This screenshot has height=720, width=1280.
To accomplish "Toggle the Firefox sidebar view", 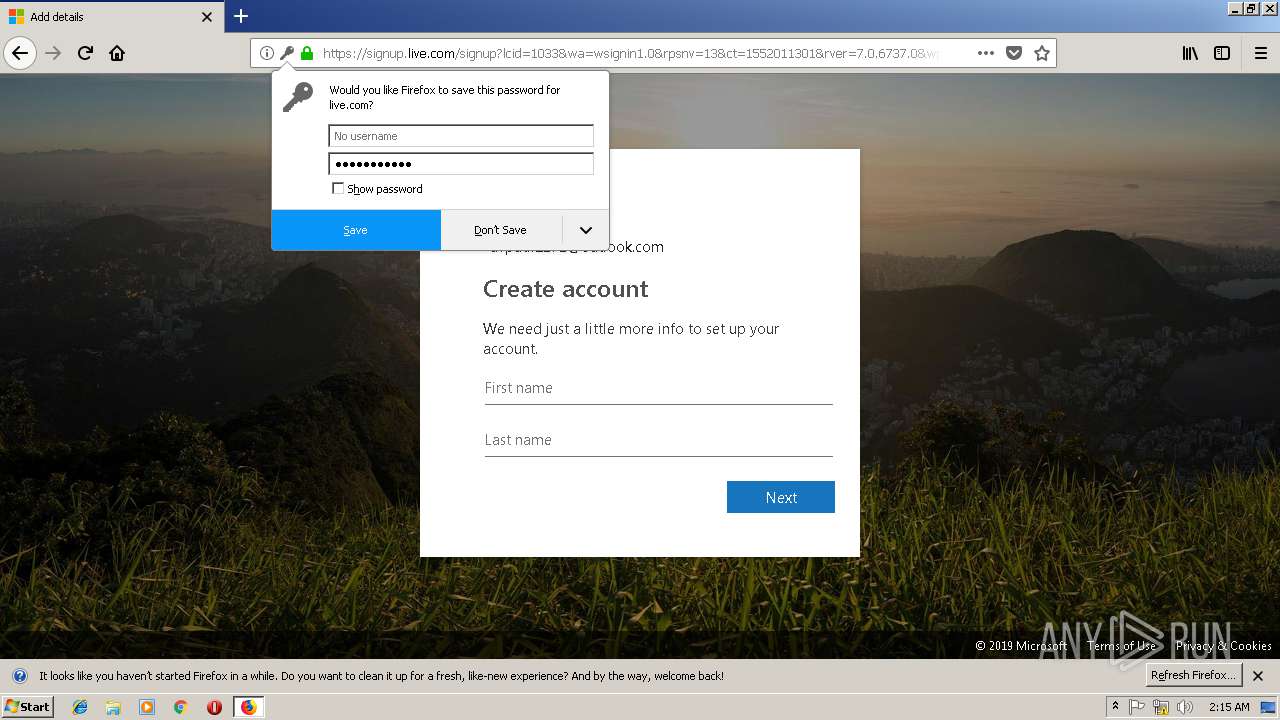I will tap(1222, 53).
